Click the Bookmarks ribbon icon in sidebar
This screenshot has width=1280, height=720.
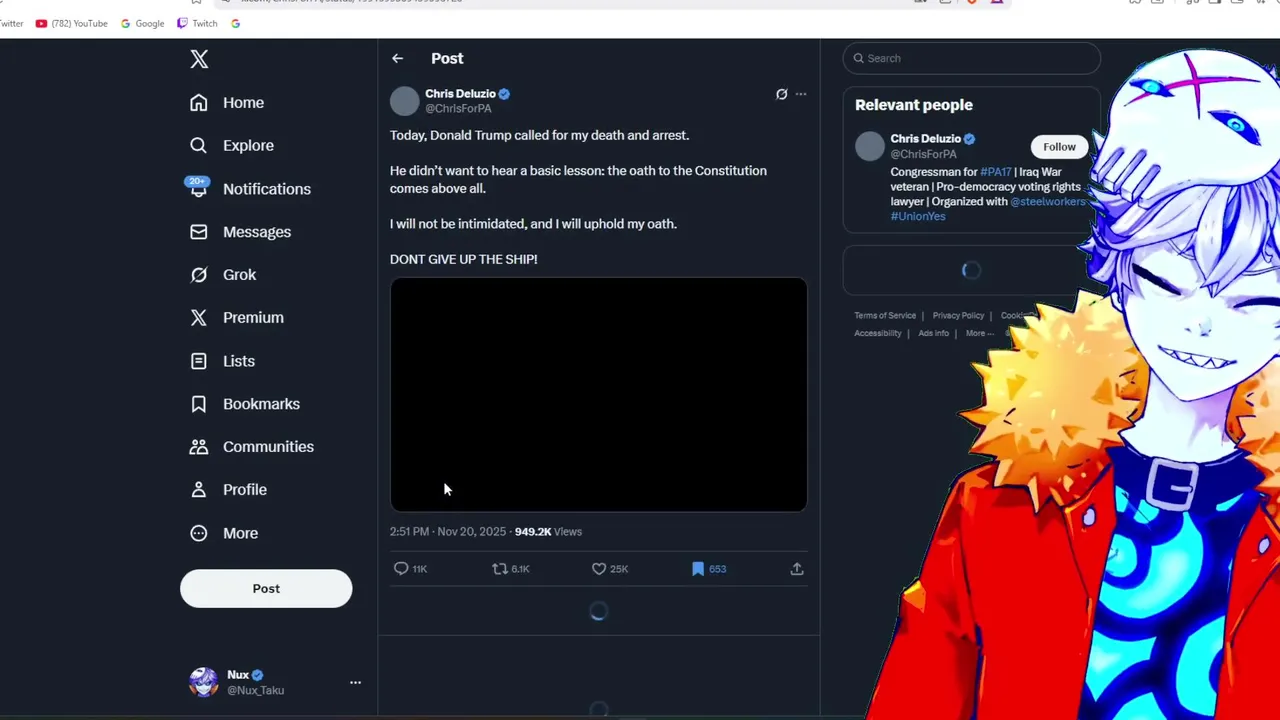click(199, 404)
